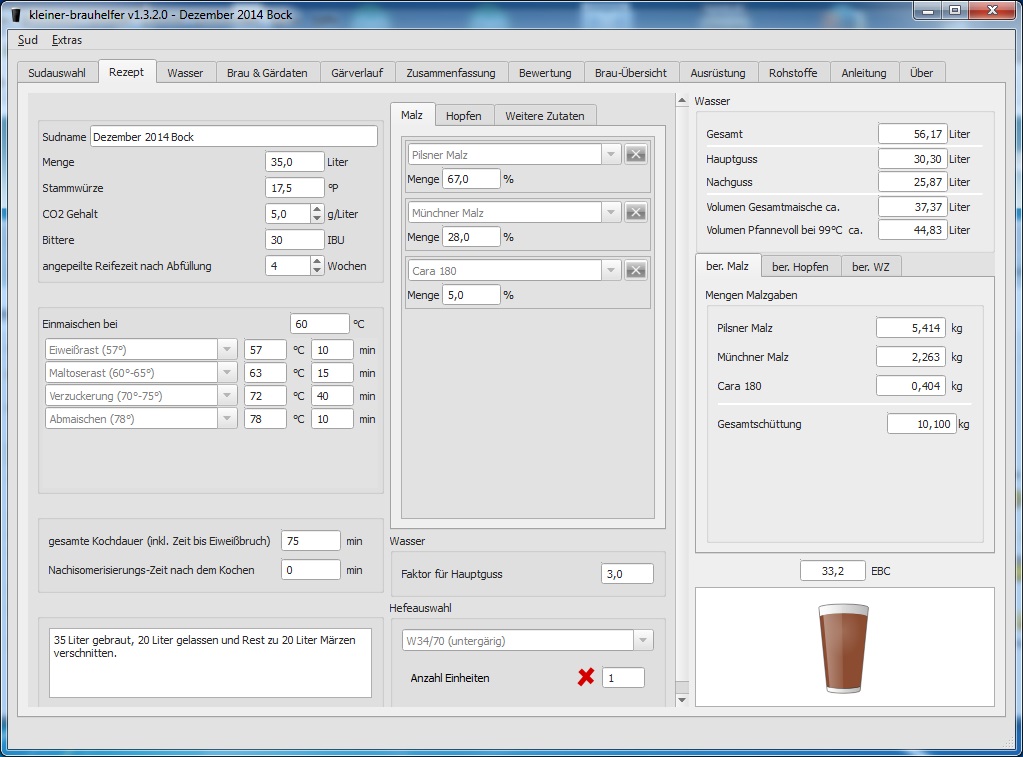Open the Extras menu
This screenshot has width=1023, height=757.
[67, 40]
